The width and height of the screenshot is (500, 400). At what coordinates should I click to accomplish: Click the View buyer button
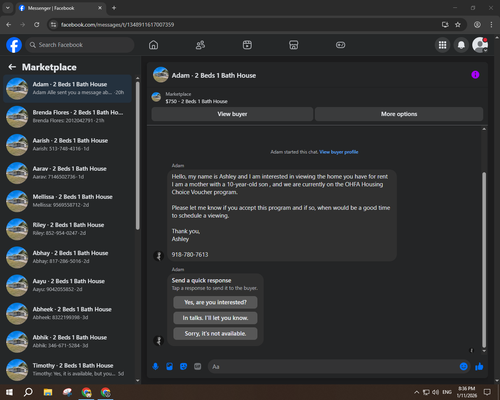(232, 114)
